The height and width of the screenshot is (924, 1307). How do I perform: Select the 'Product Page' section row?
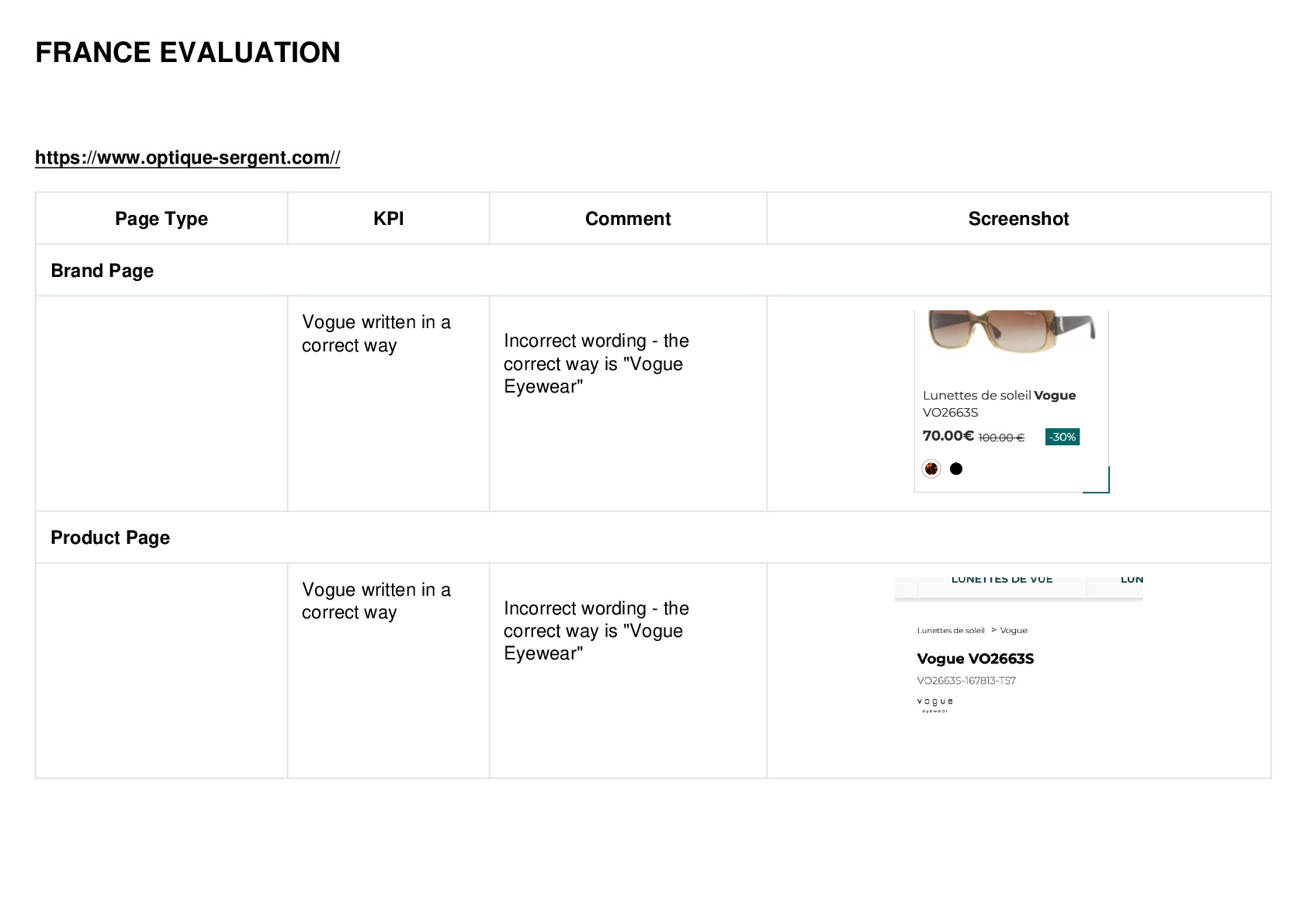[653, 537]
